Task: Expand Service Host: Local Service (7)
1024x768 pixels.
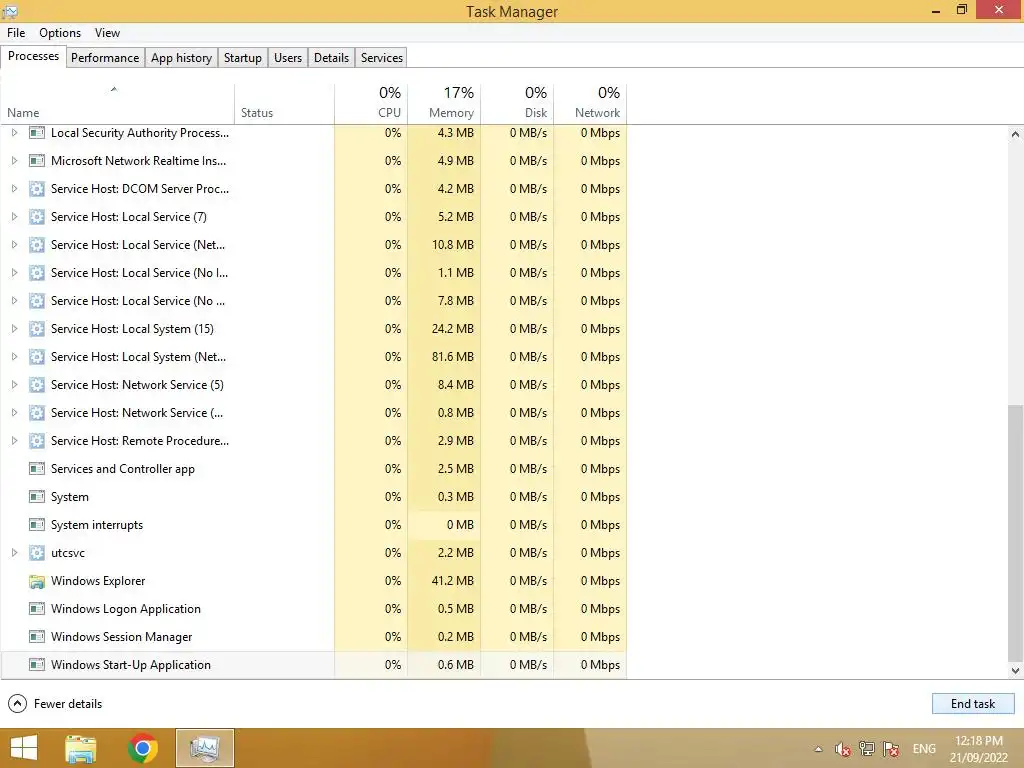Action: [x=14, y=217]
